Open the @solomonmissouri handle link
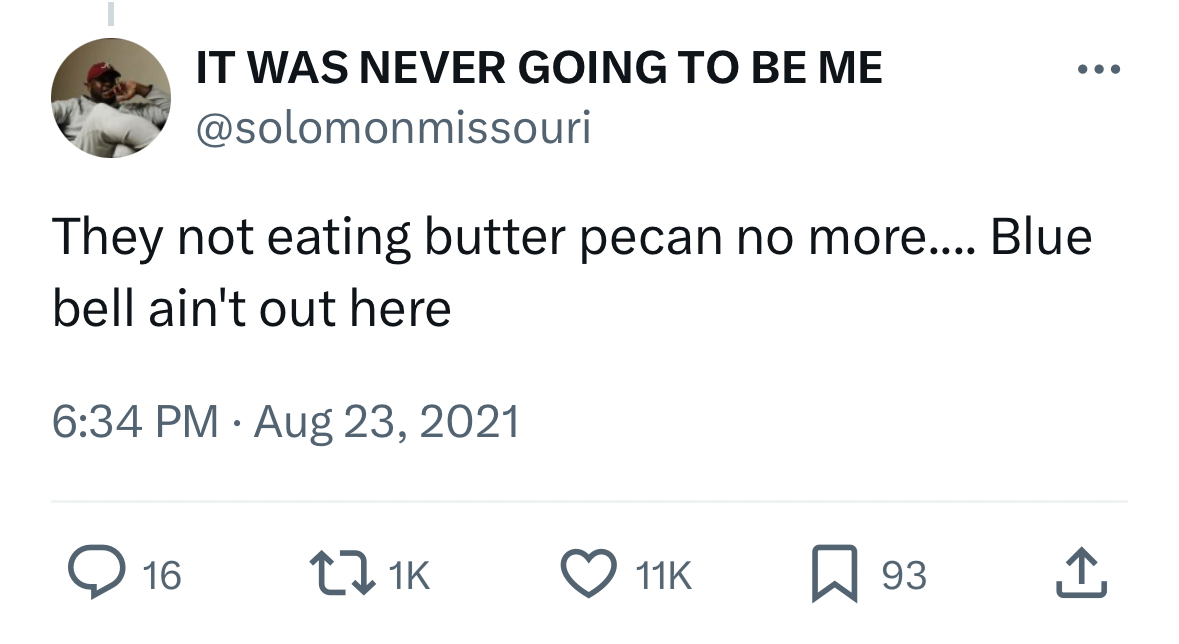Screen dimensions: 1179x644 (393, 127)
